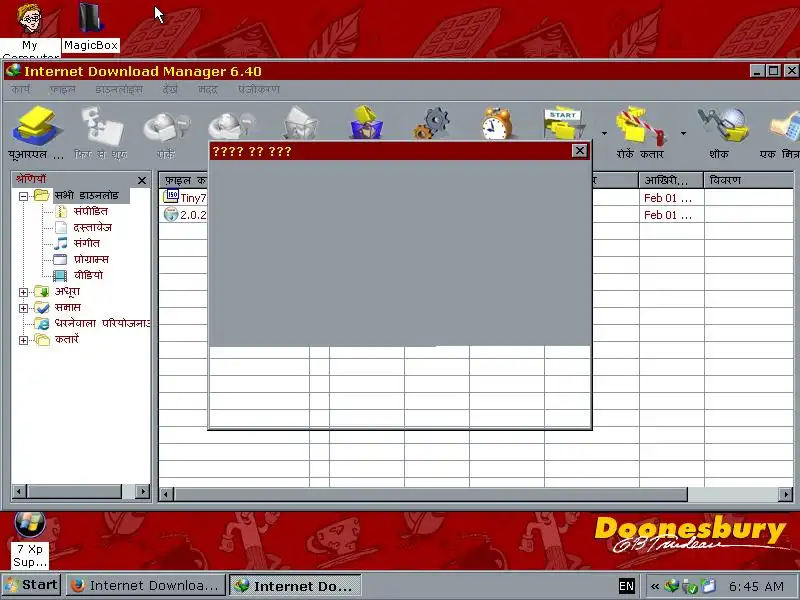Select the कतारें folder
The image size is (800, 600).
66,339
